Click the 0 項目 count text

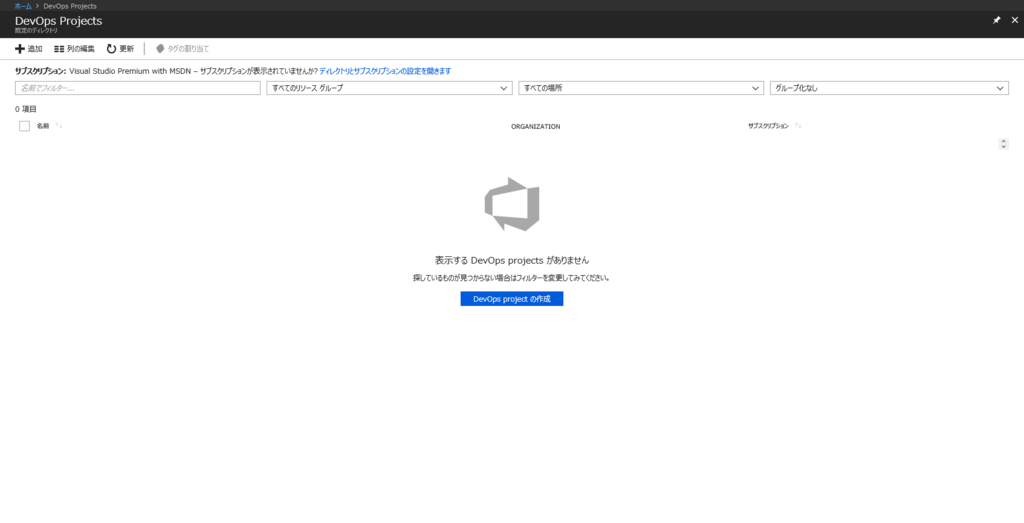click(x=26, y=110)
